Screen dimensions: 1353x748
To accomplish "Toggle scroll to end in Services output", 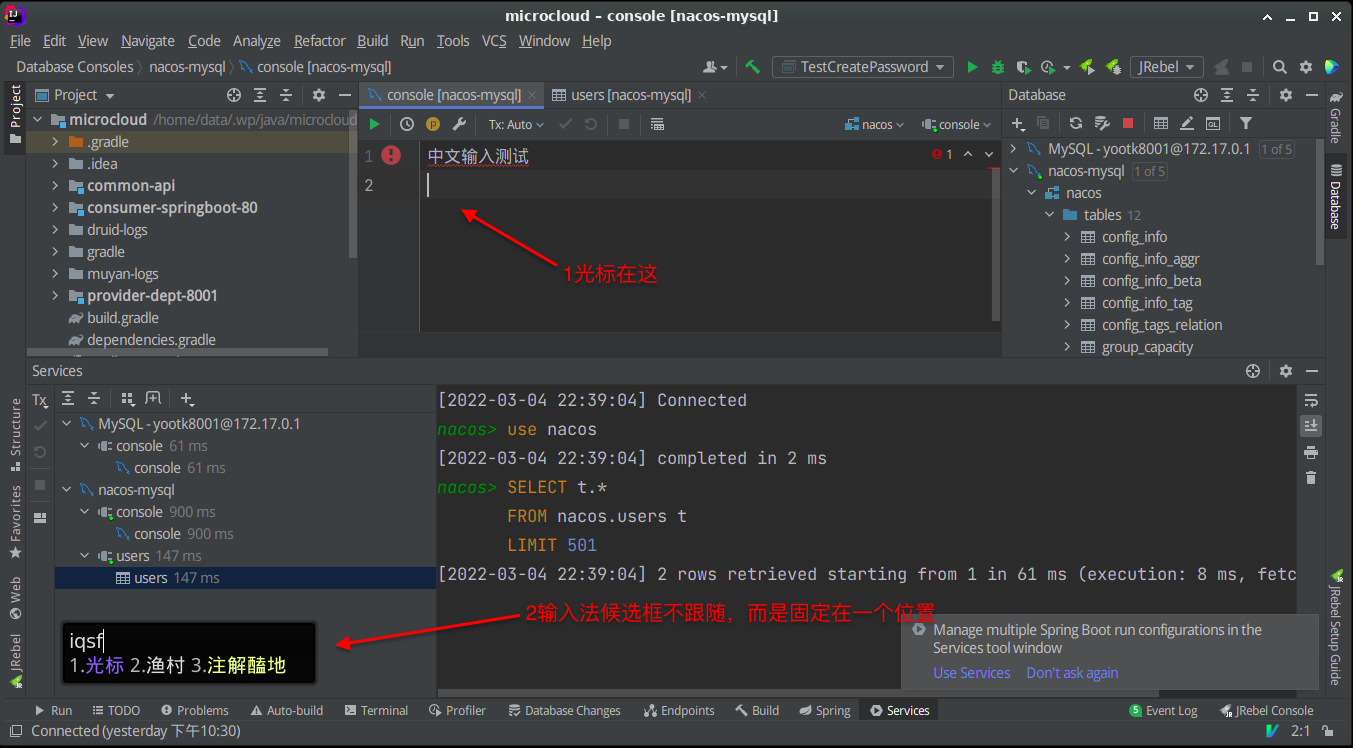I will (x=1311, y=426).
